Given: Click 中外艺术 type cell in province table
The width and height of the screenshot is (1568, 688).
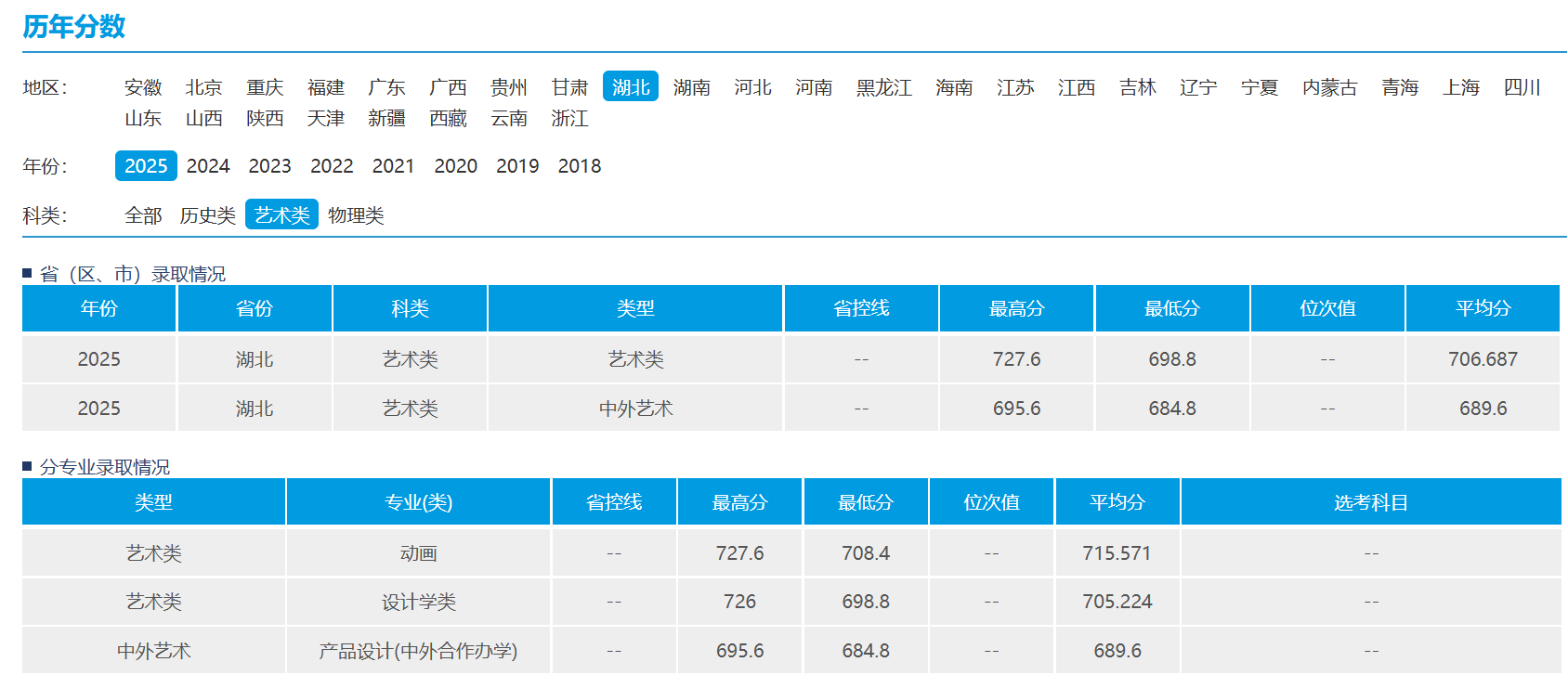Looking at the screenshot, I should [x=635, y=409].
